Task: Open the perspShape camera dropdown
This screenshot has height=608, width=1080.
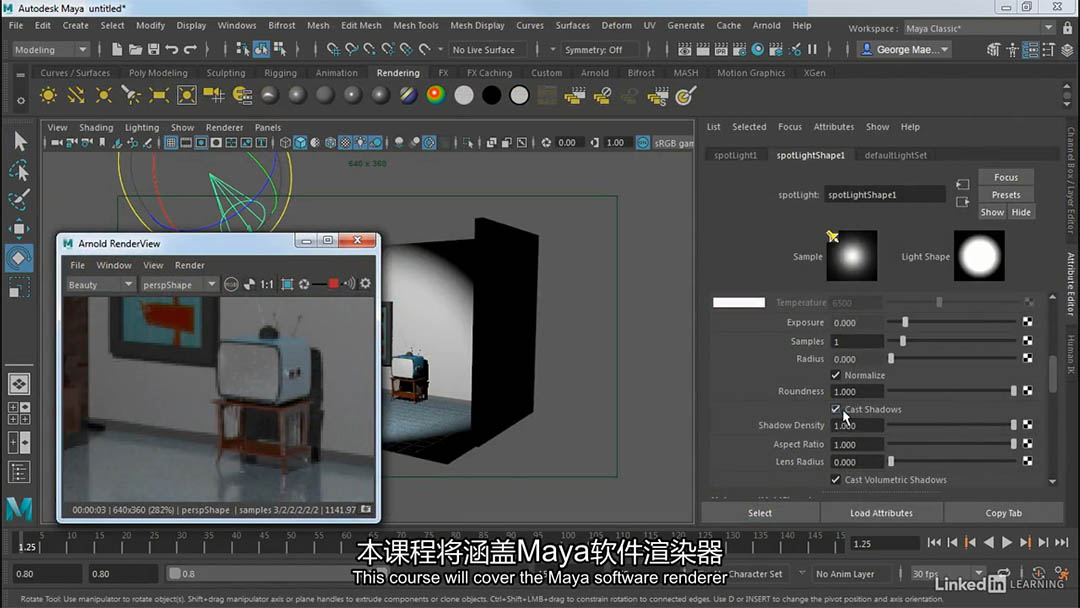Action: pos(179,284)
